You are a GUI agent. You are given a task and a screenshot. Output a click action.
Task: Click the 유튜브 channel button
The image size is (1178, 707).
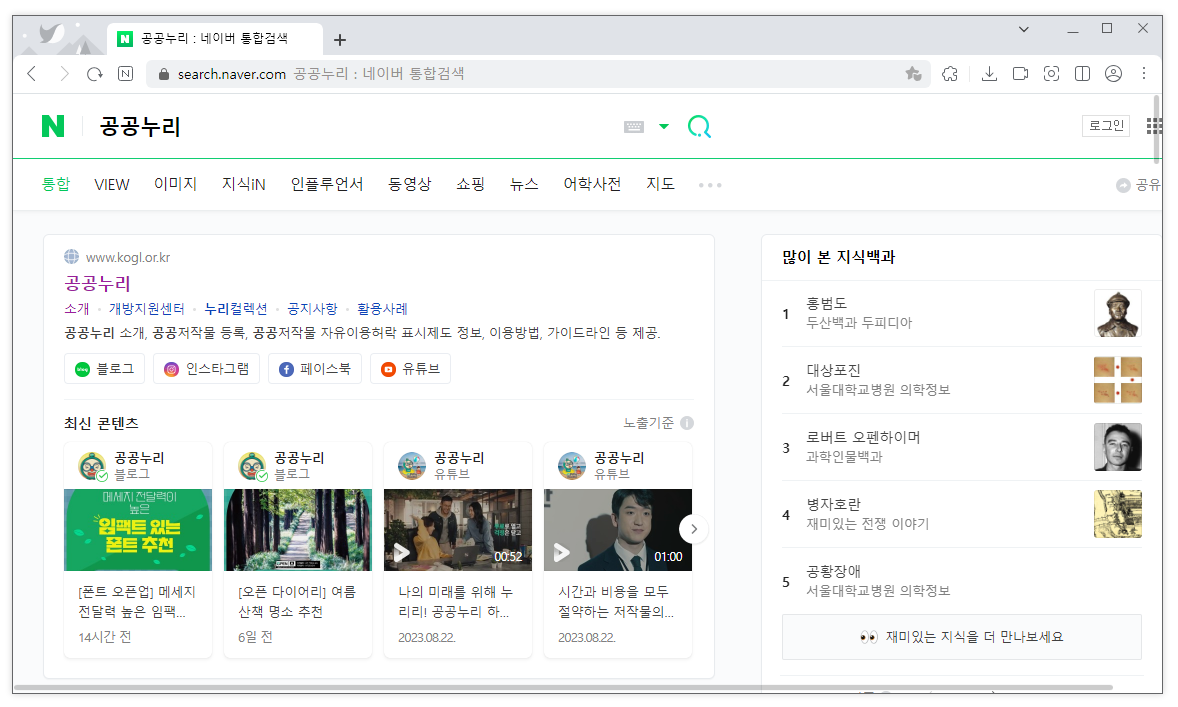[410, 369]
